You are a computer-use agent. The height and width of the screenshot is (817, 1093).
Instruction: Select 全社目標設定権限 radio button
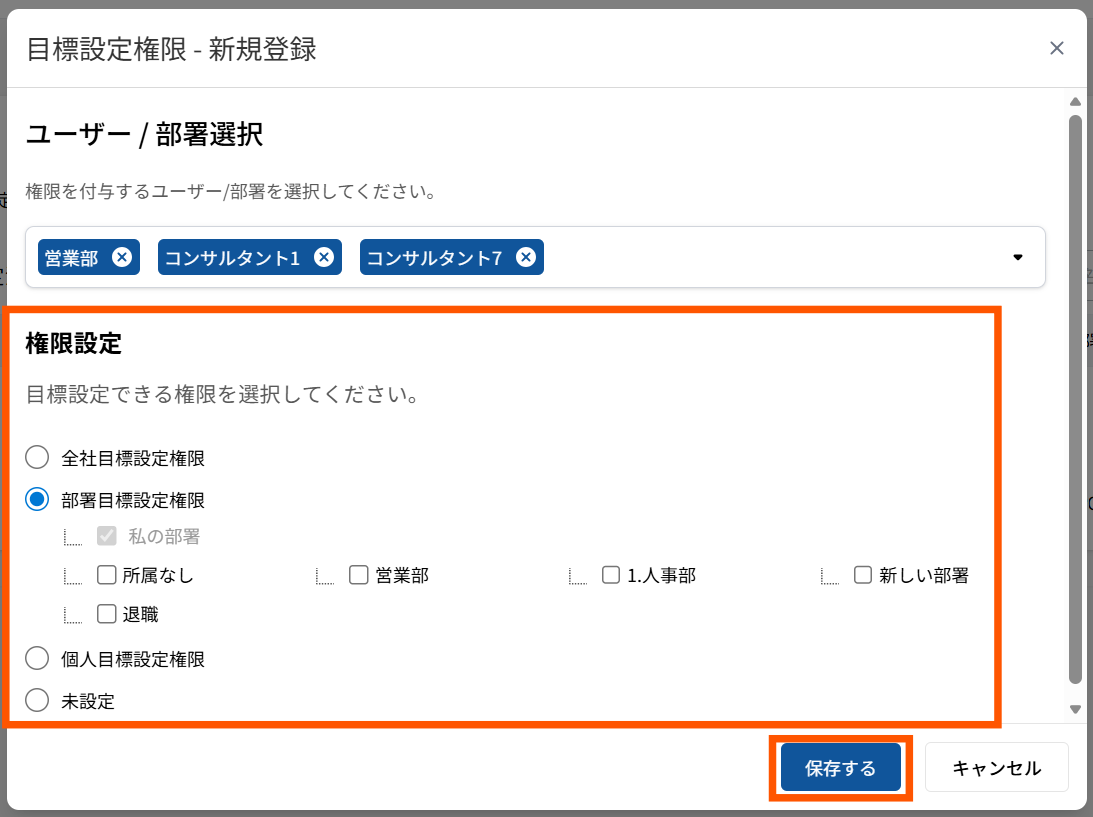click(x=37, y=458)
